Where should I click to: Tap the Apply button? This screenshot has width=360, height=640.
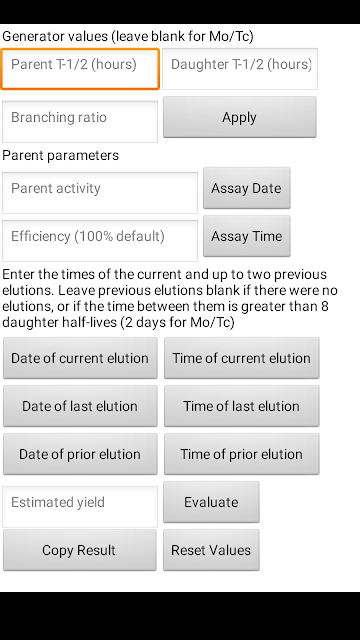coord(240,117)
